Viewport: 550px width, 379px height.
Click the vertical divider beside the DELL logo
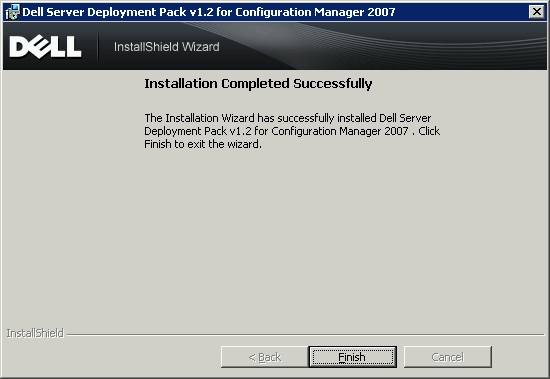coord(98,46)
